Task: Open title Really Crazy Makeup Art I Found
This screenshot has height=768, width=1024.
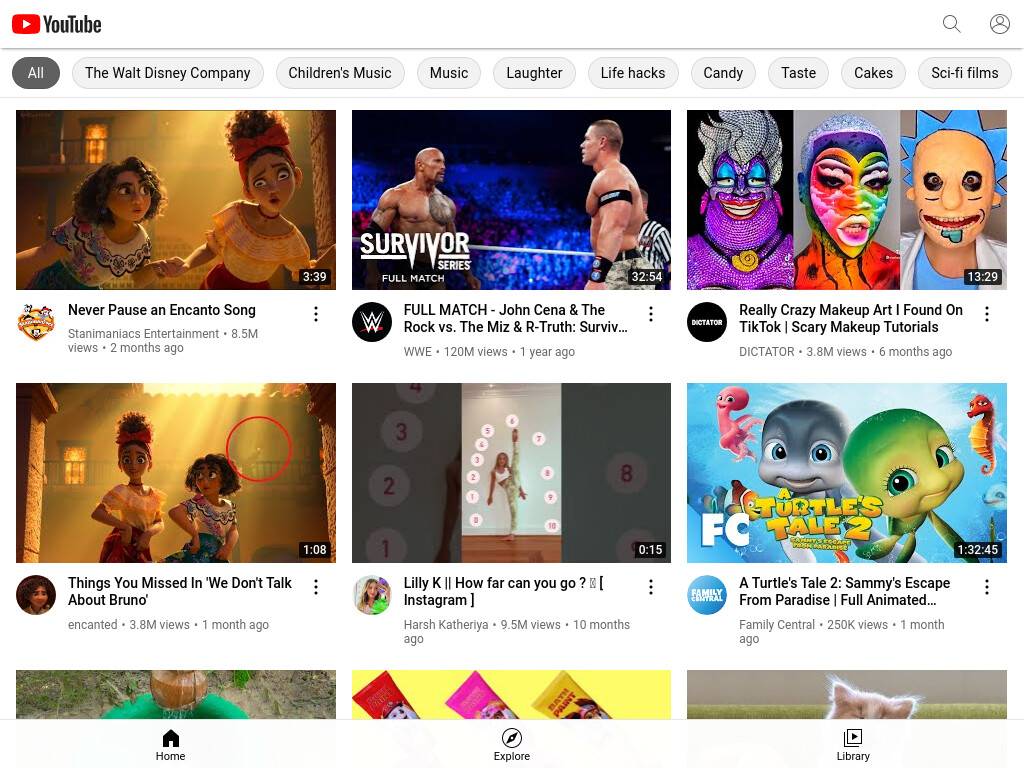Action: coord(851,319)
